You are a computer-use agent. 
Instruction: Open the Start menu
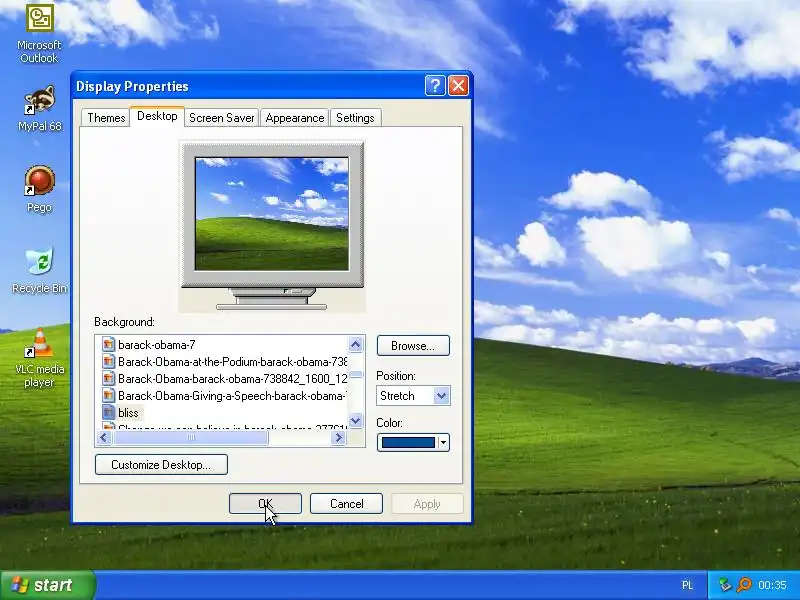pos(47,585)
